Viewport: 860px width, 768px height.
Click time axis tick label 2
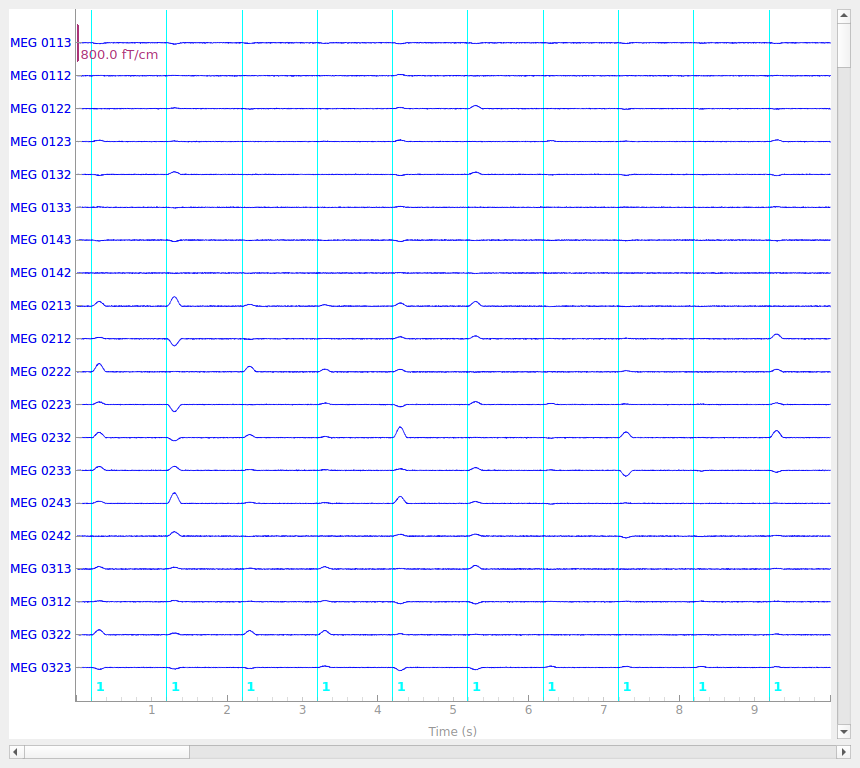(x=227, y=710)
